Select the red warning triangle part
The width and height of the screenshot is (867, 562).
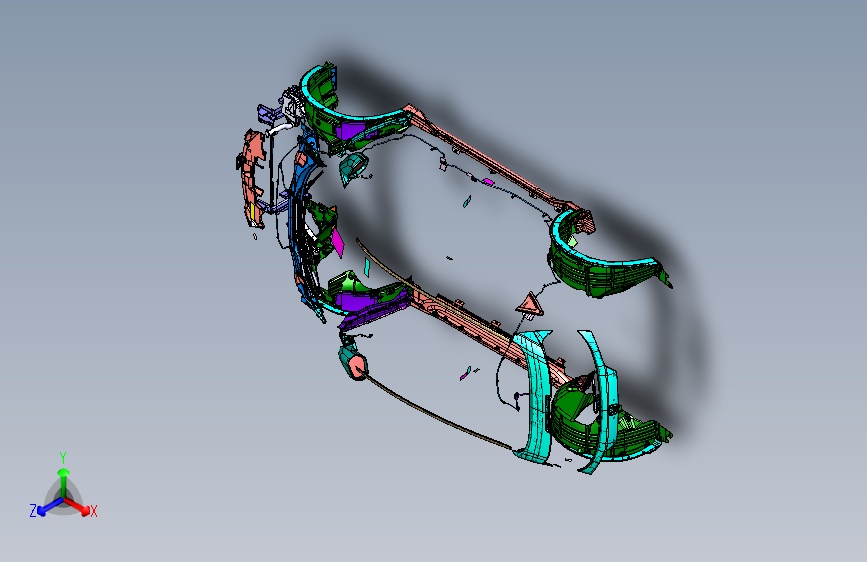tap(529, 305)
